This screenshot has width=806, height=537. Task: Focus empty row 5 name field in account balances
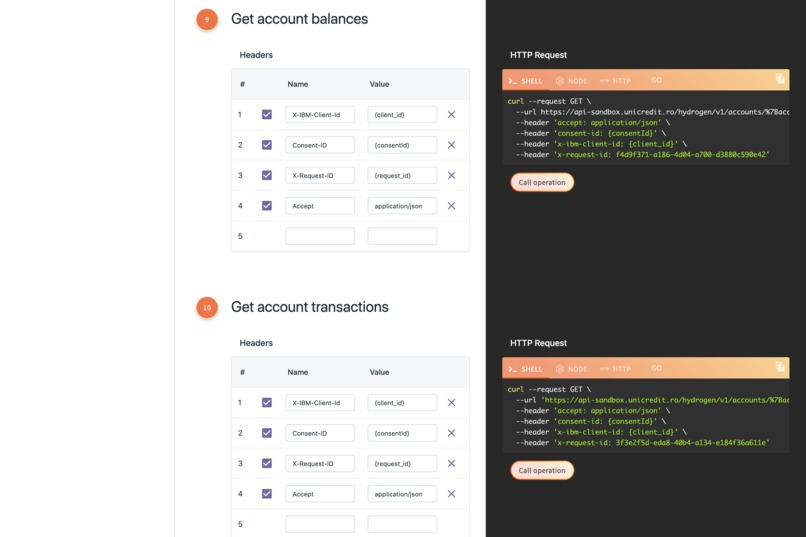[x=320, y=236]
